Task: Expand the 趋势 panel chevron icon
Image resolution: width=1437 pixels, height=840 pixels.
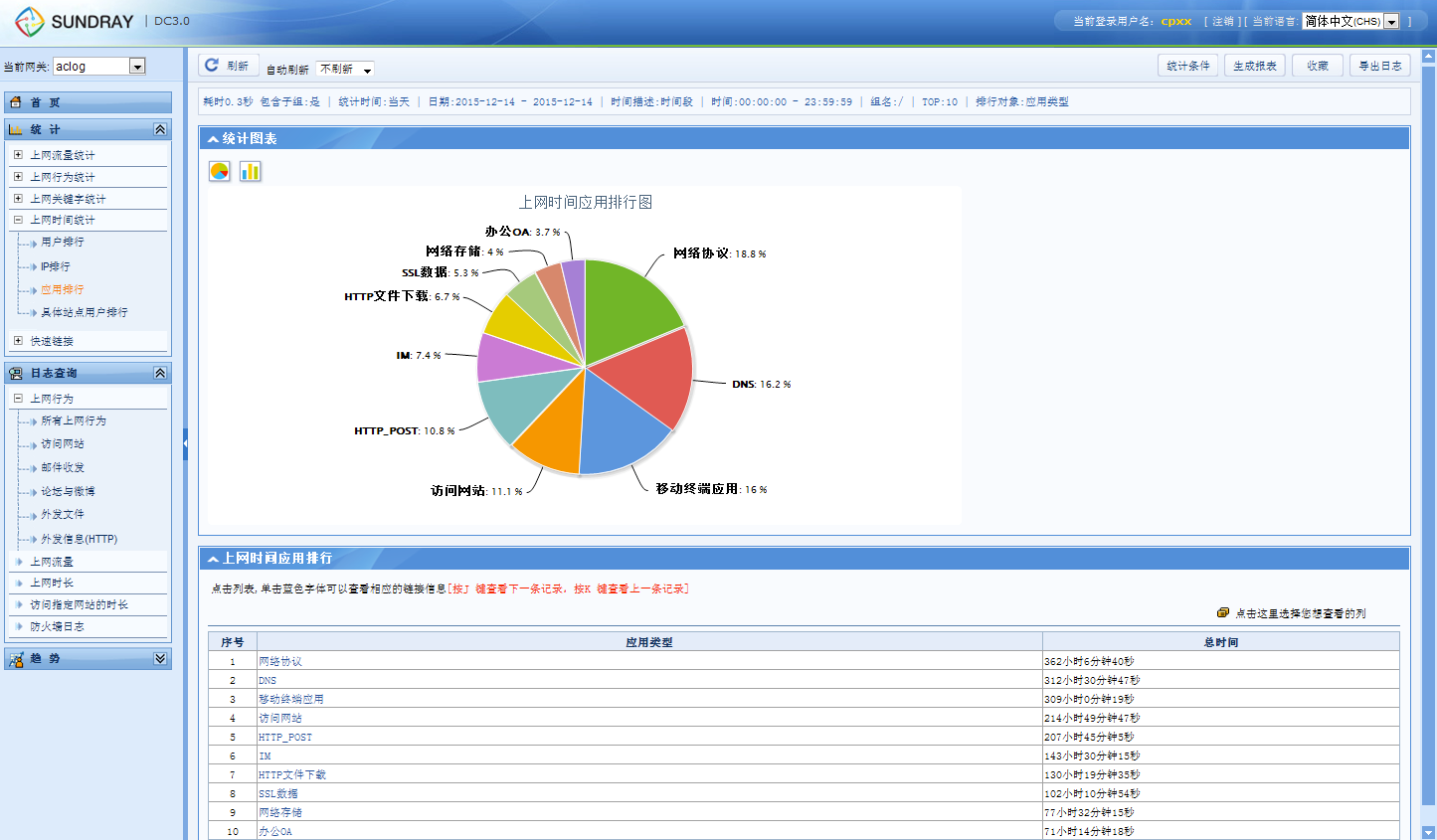Action: coord(160,658)
